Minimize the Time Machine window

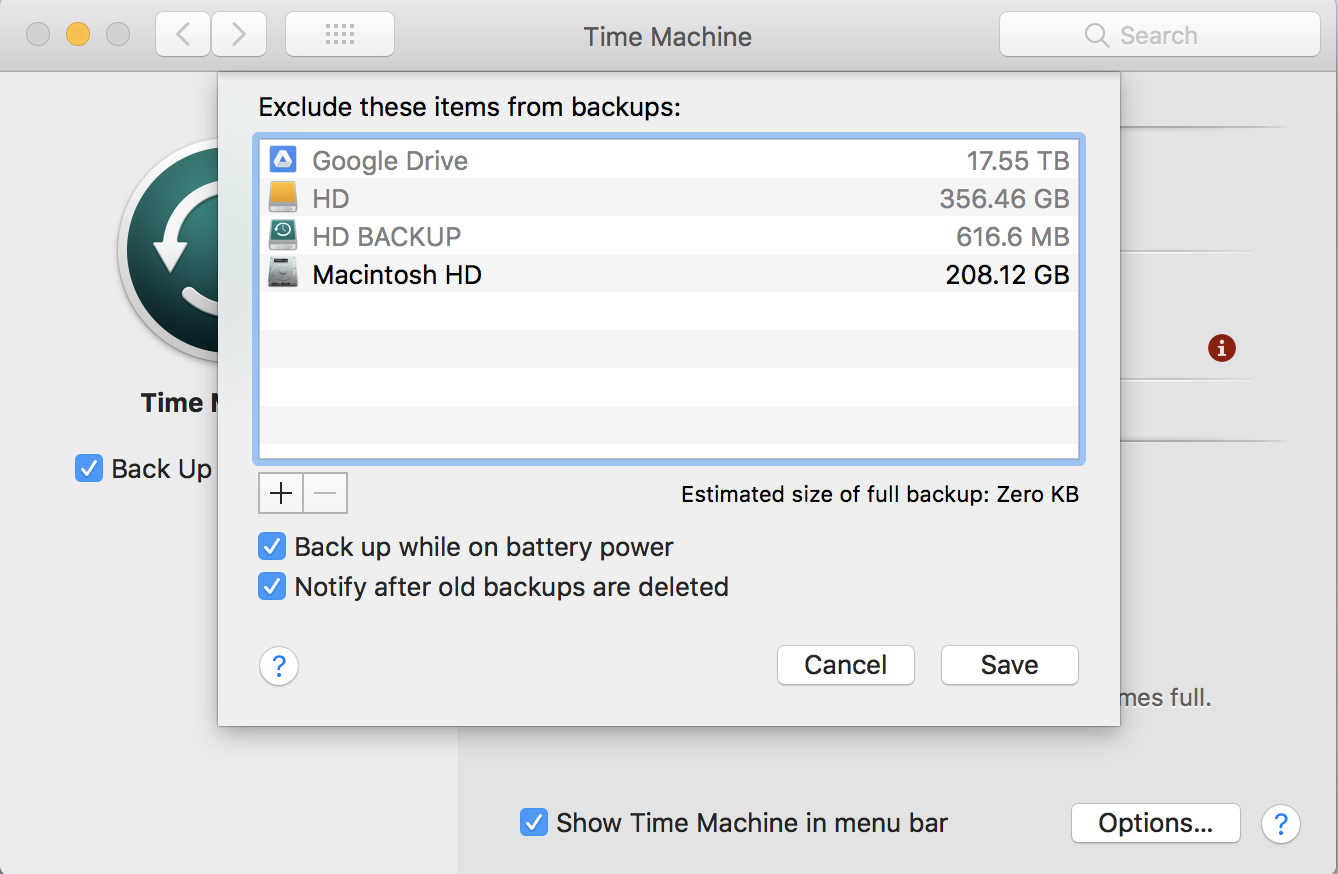pos(78,35)
